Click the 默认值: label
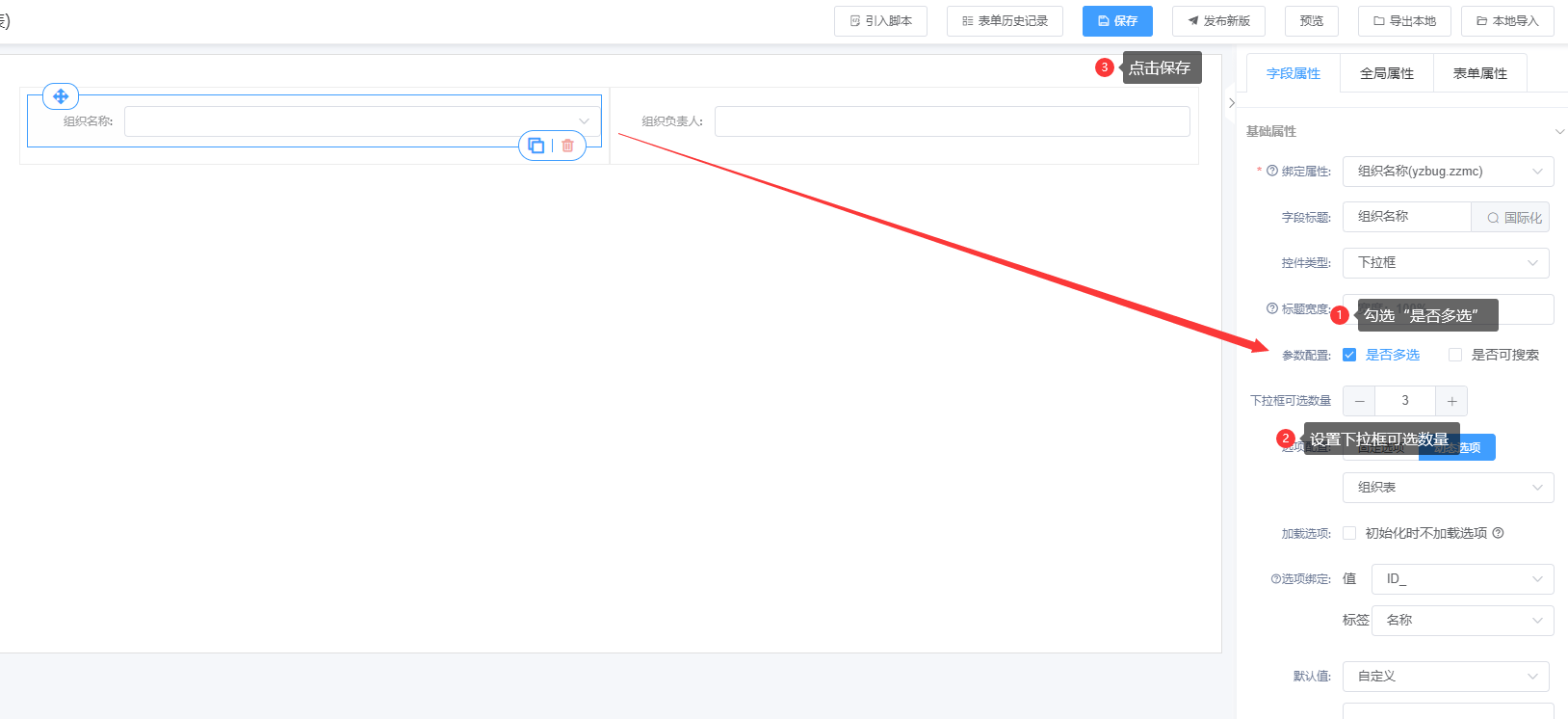Image resolution: width=1568 pixels, height=719 pixels. click(1312, 677)
